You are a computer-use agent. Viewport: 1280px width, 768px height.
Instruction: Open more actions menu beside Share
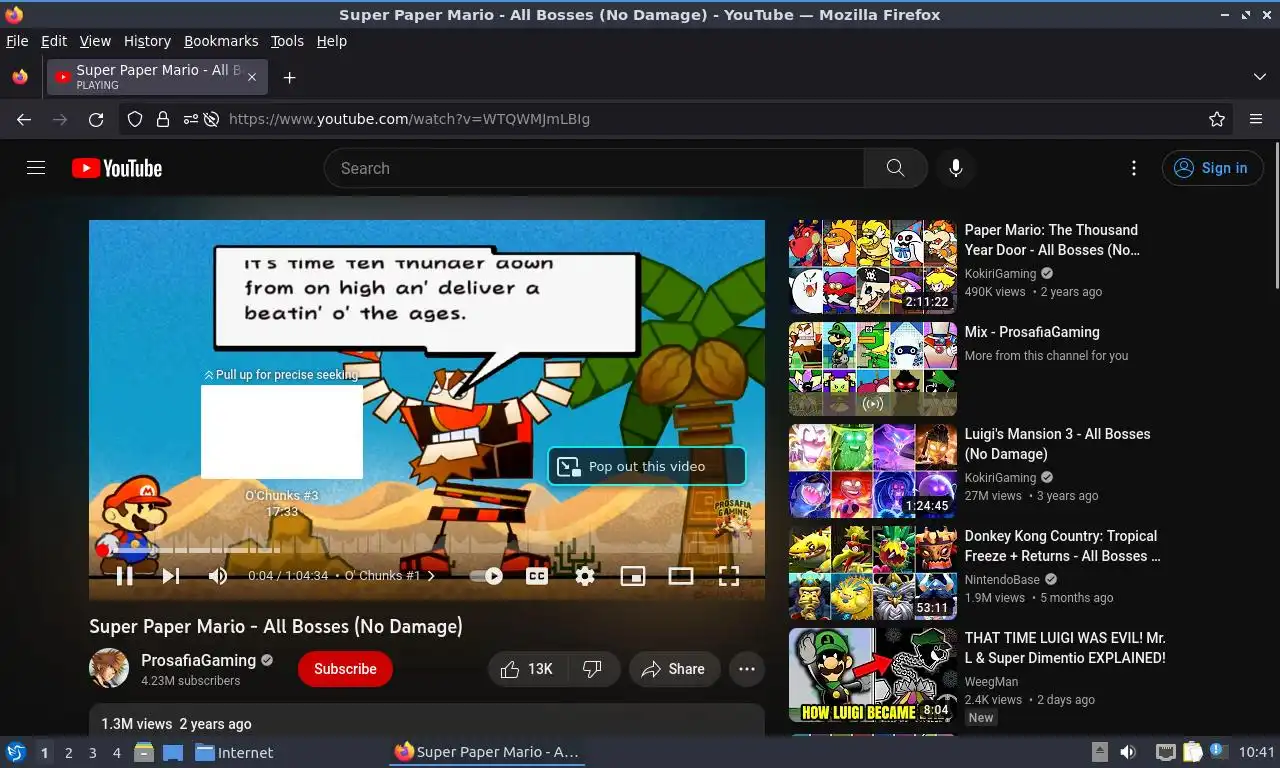747,669
